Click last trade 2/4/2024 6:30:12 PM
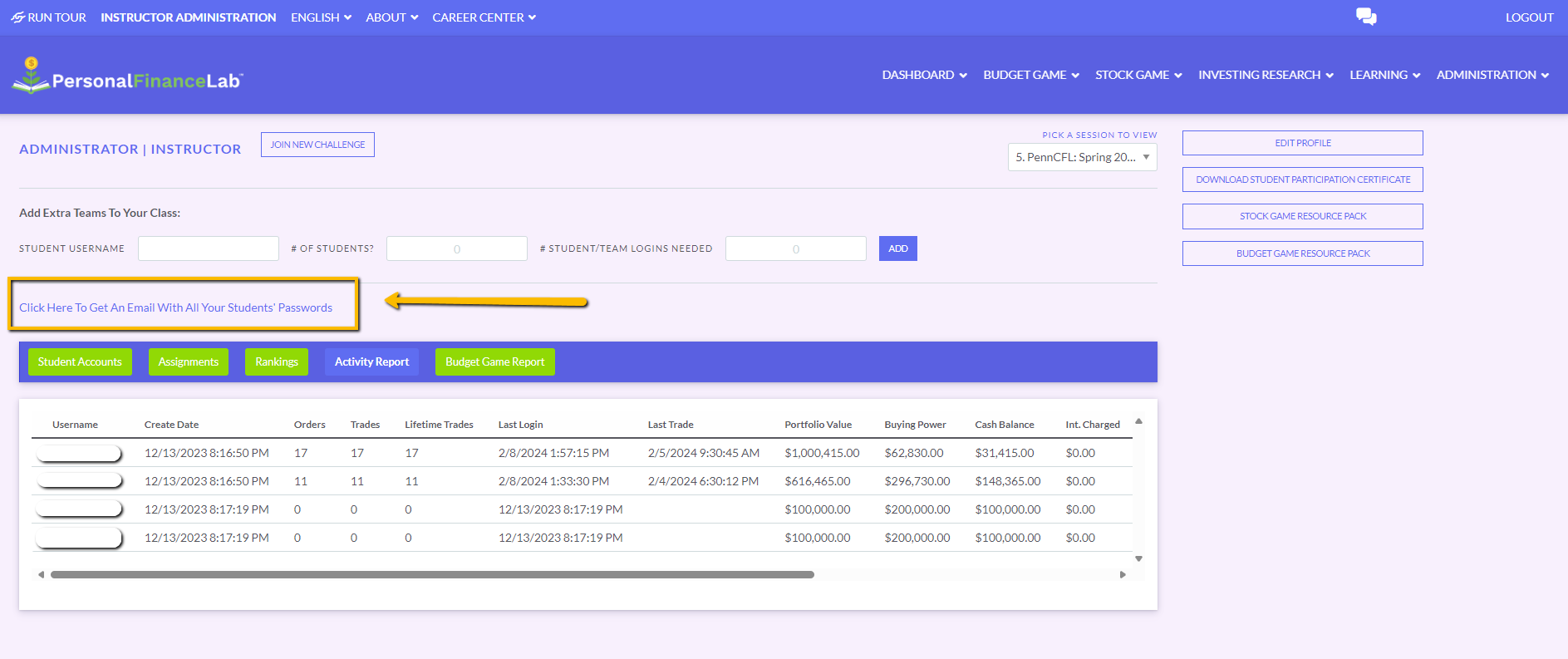Image resolution: width=1568 pixels, height=659 pixels. [703, 481]
